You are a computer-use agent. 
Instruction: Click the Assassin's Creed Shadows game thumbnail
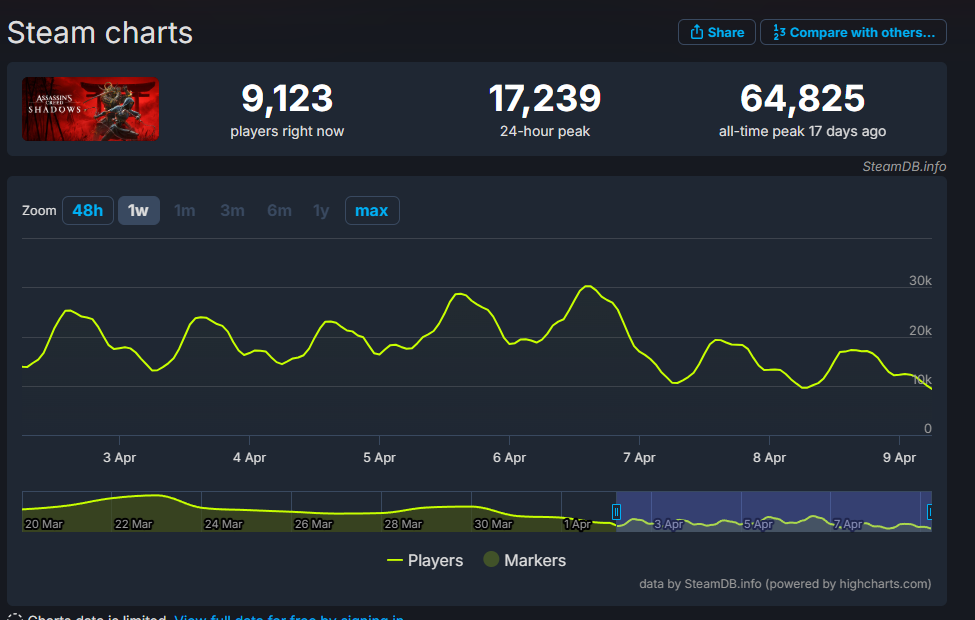click(90, 109)
